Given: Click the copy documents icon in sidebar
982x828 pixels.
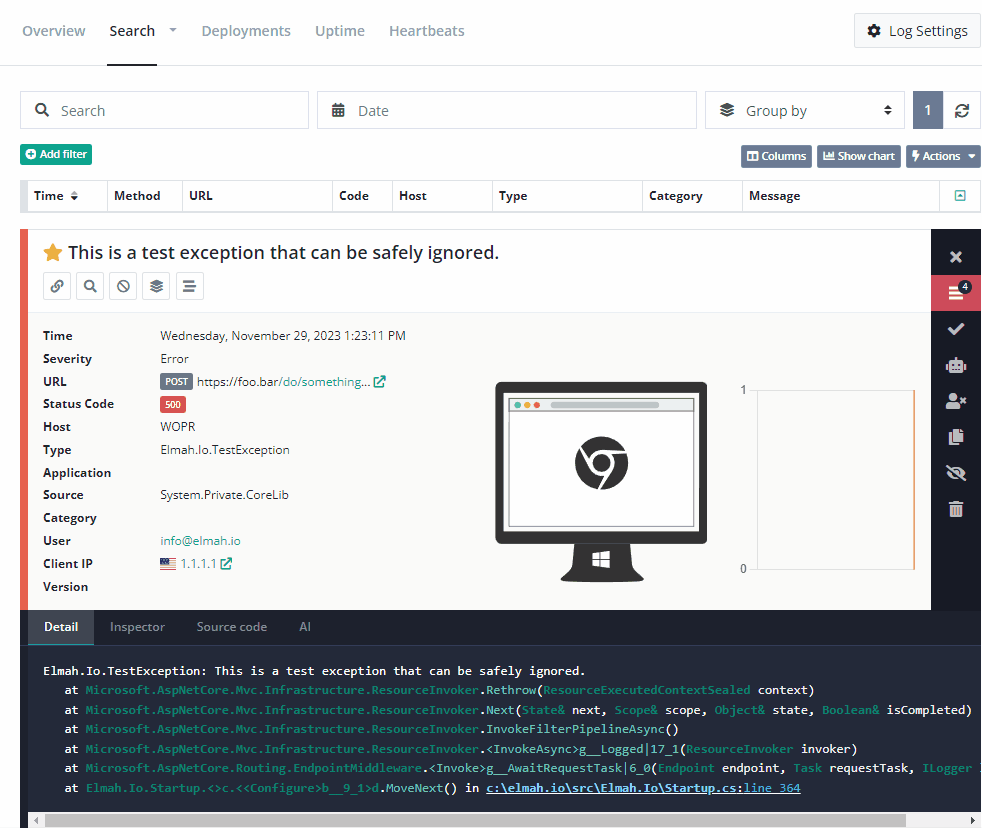Looking at the screenshot, I should click(x=956, y=437).
